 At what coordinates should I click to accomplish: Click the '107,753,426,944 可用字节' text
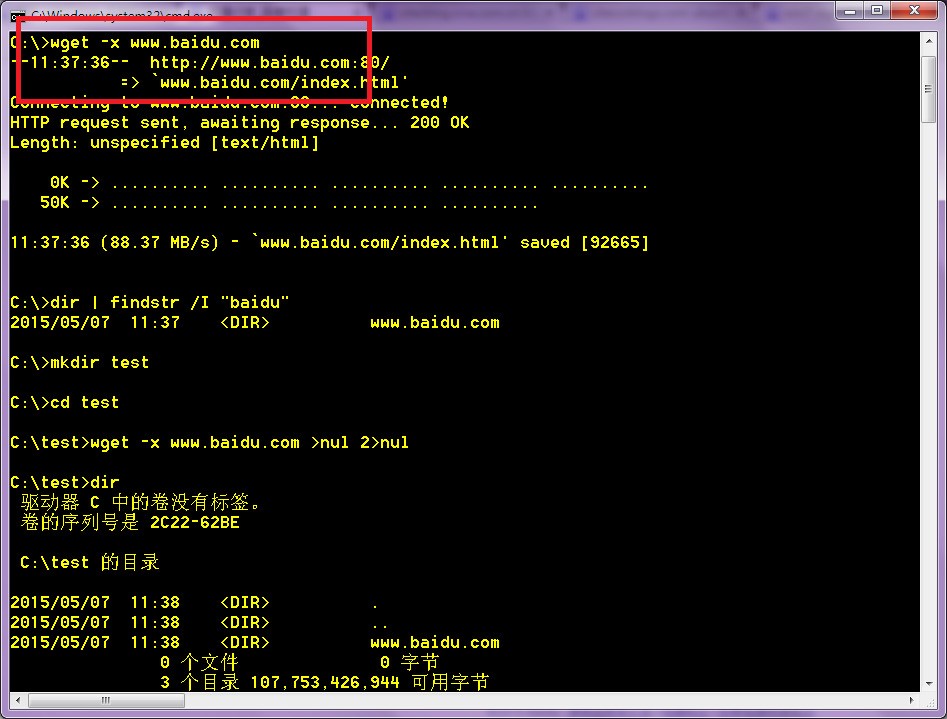pos(370,683)
